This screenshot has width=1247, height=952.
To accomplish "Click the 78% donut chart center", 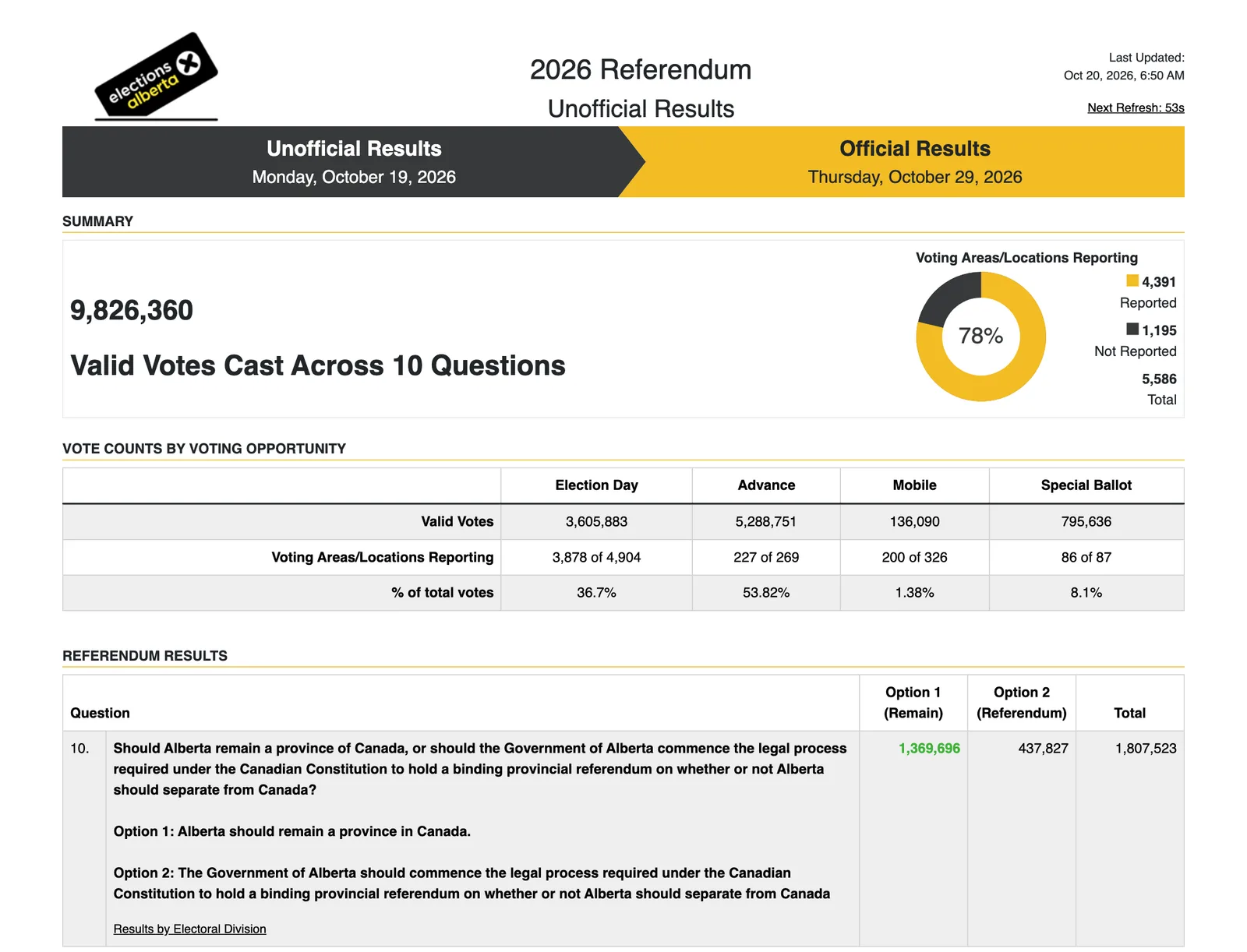I will (x=980, y=336).
